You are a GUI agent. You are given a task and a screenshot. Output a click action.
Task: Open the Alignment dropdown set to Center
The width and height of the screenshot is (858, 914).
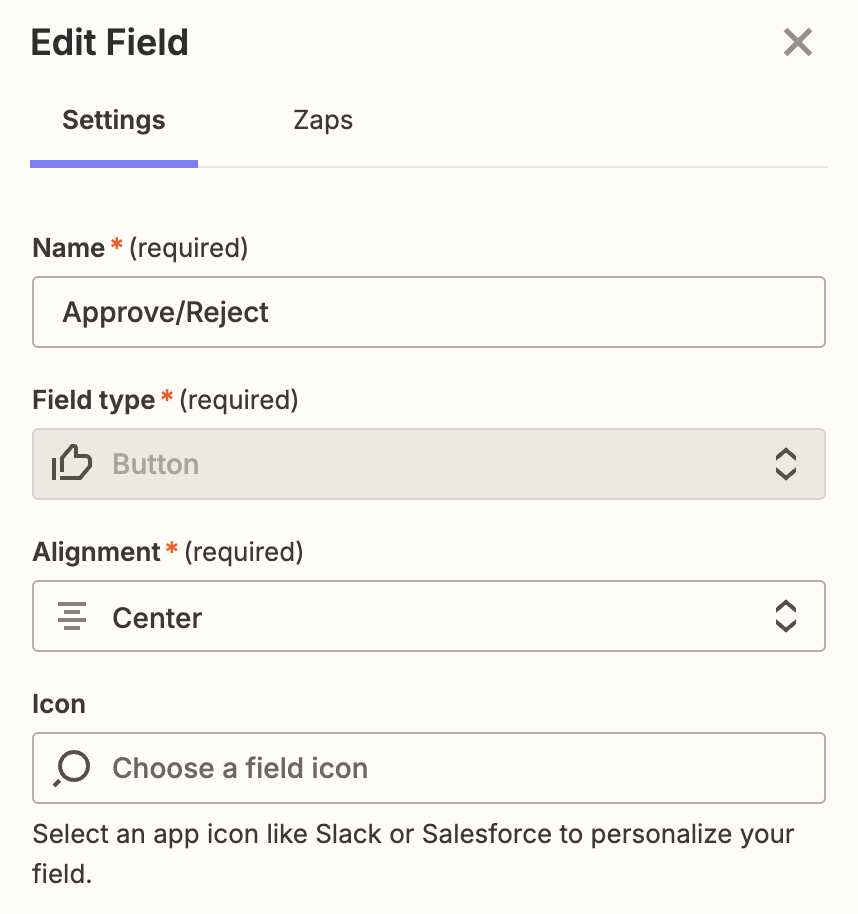(428, 617)
